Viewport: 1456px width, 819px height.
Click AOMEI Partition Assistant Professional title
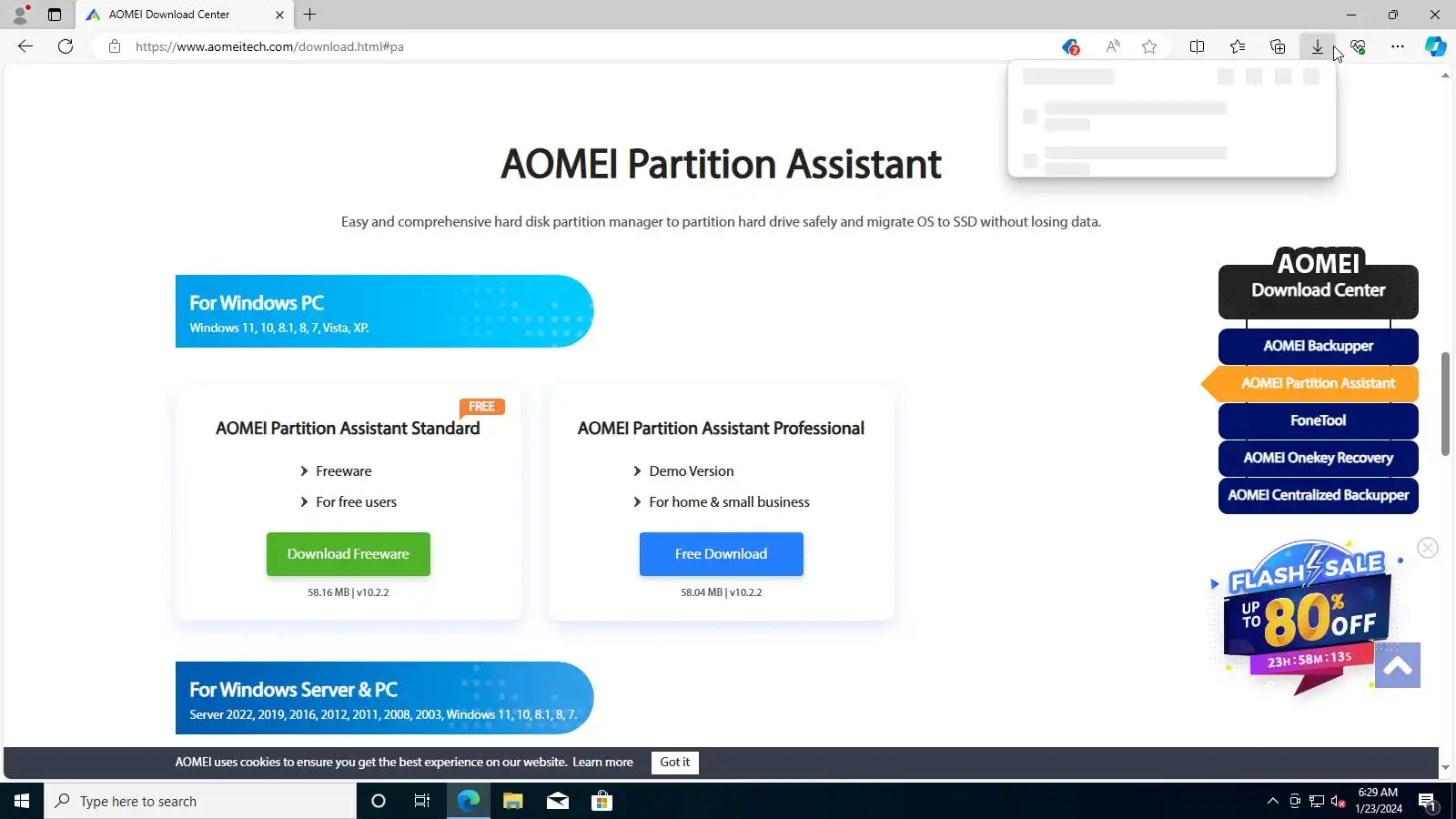[721, 429]
